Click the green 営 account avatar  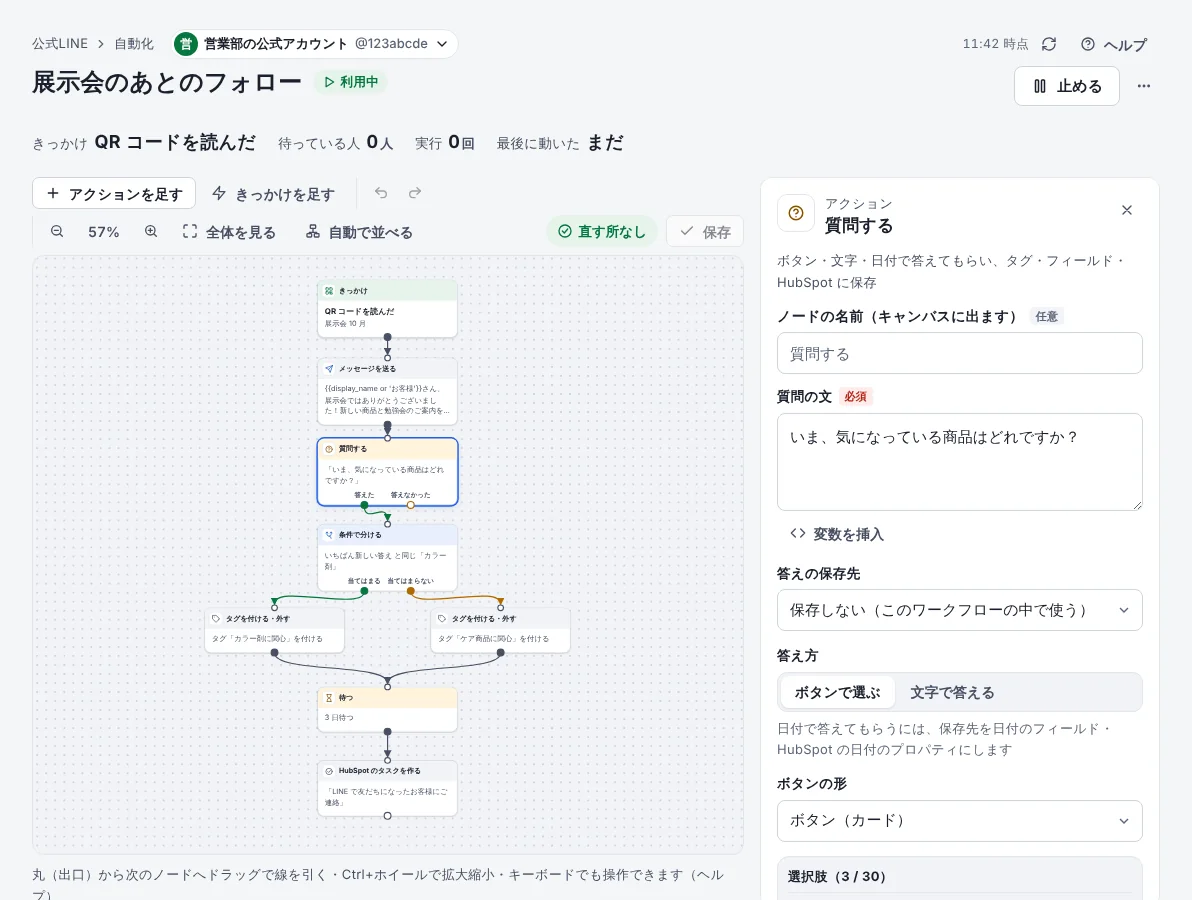[185, 44]
